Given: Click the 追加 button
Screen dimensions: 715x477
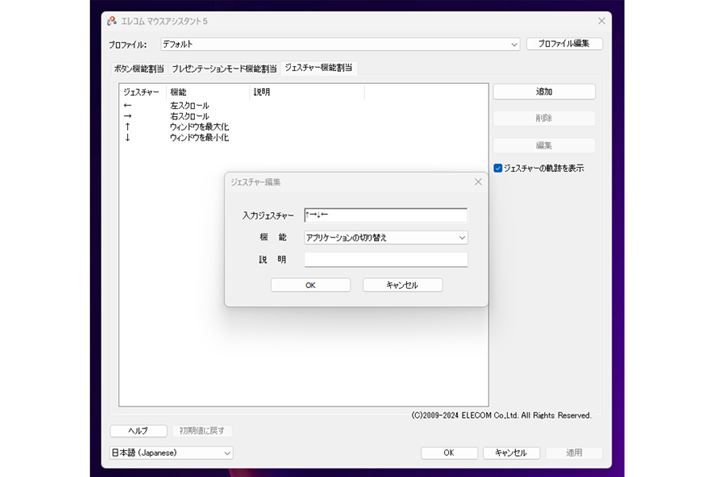Looking at the screenshot, I should pos(544,92).
